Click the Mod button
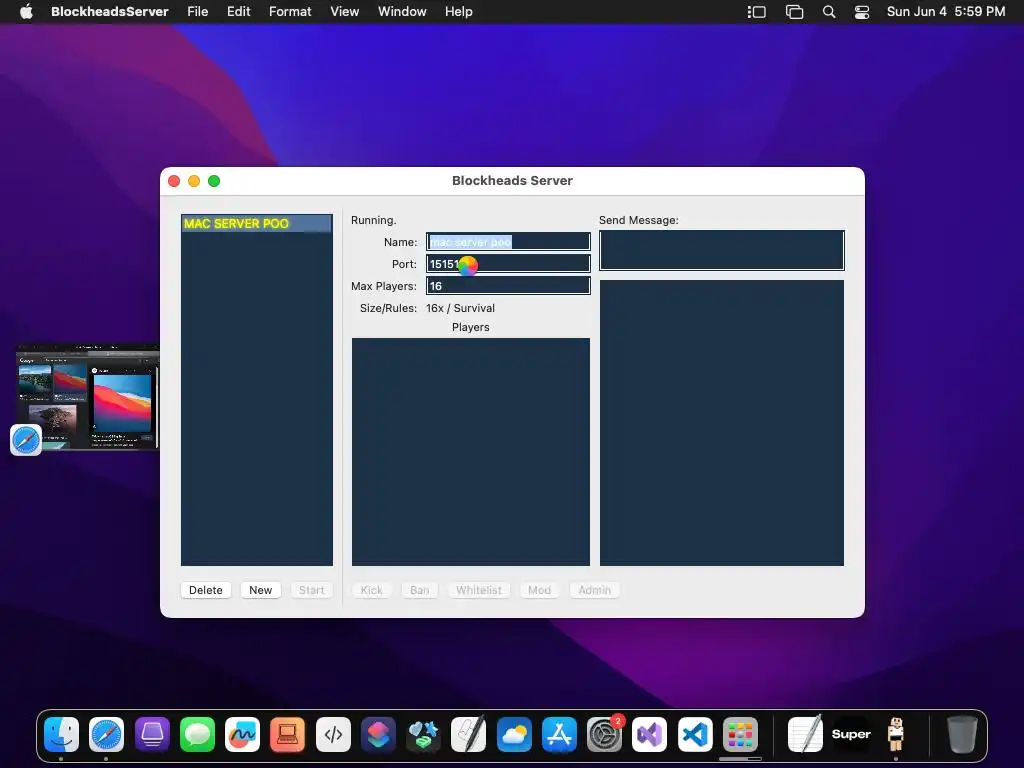 [x=539, y=590]
